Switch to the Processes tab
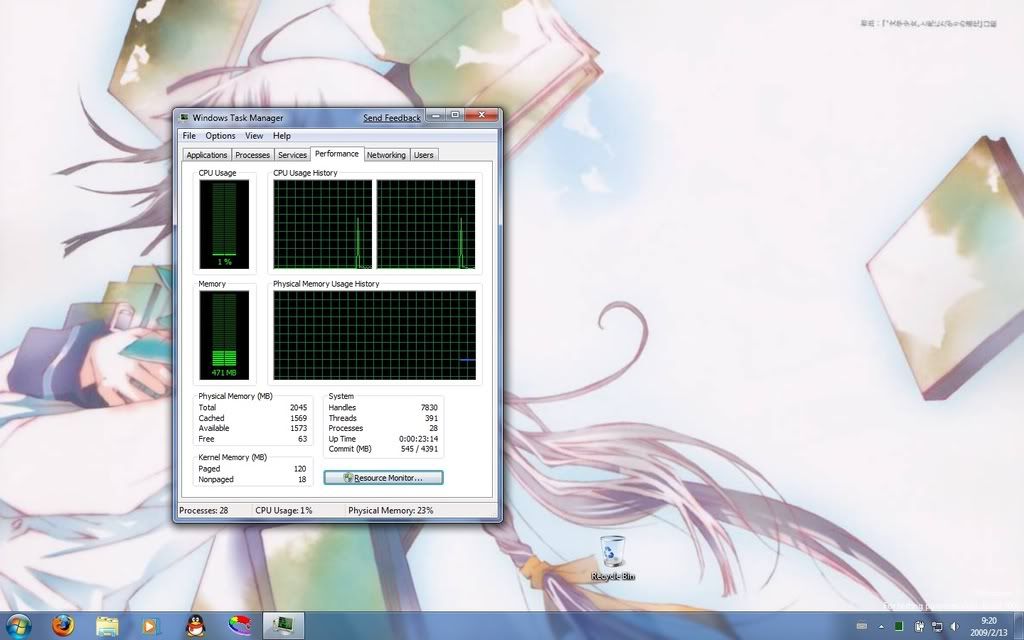The width and height of the screenshot is (1024, 640). [x=252, y=155]
